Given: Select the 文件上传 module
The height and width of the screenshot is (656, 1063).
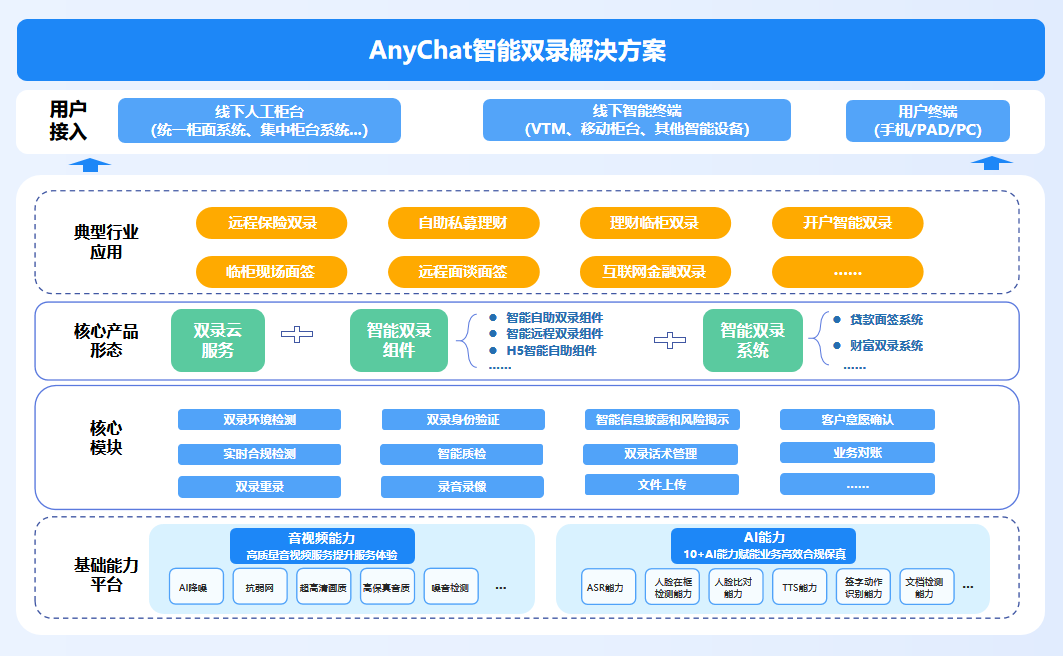Looking at the screenshot, I should pos(662,485).
